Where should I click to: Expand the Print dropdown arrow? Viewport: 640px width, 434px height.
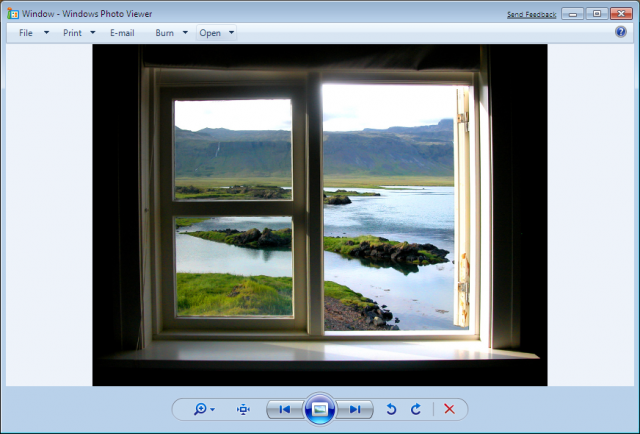pos(93,32)
